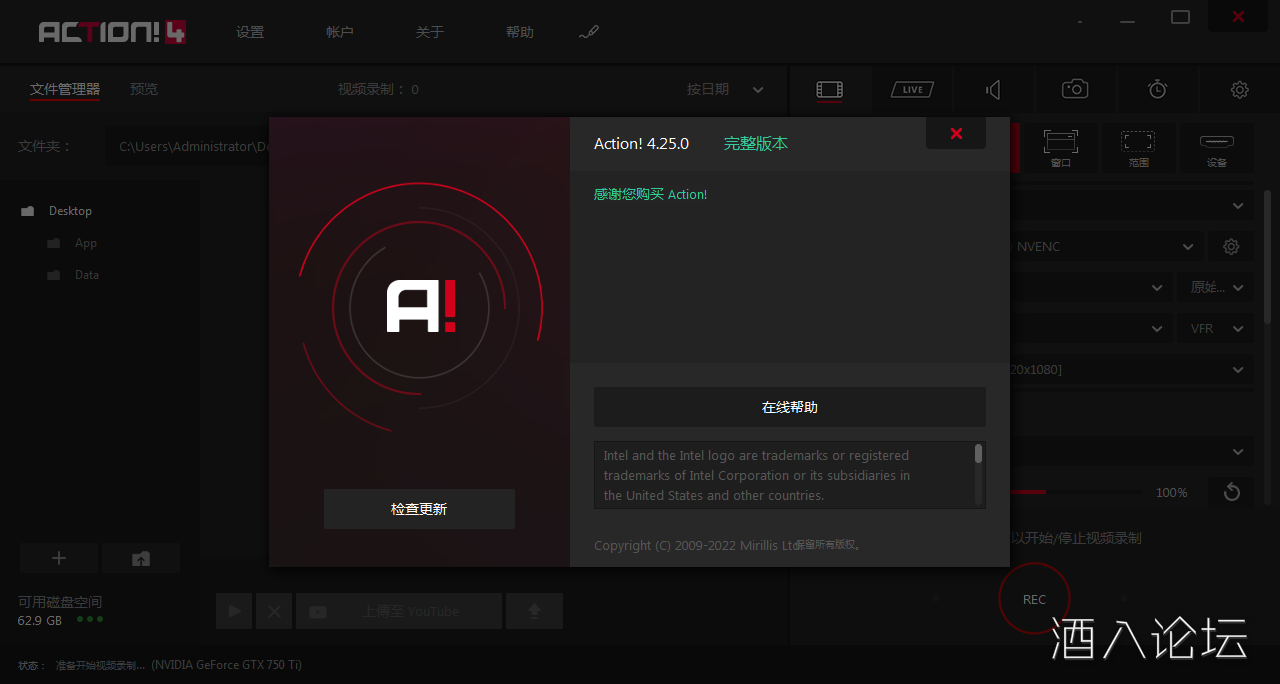Click the Action! 4 logo
Screen dimensions: 1280x684
[112, 32]
